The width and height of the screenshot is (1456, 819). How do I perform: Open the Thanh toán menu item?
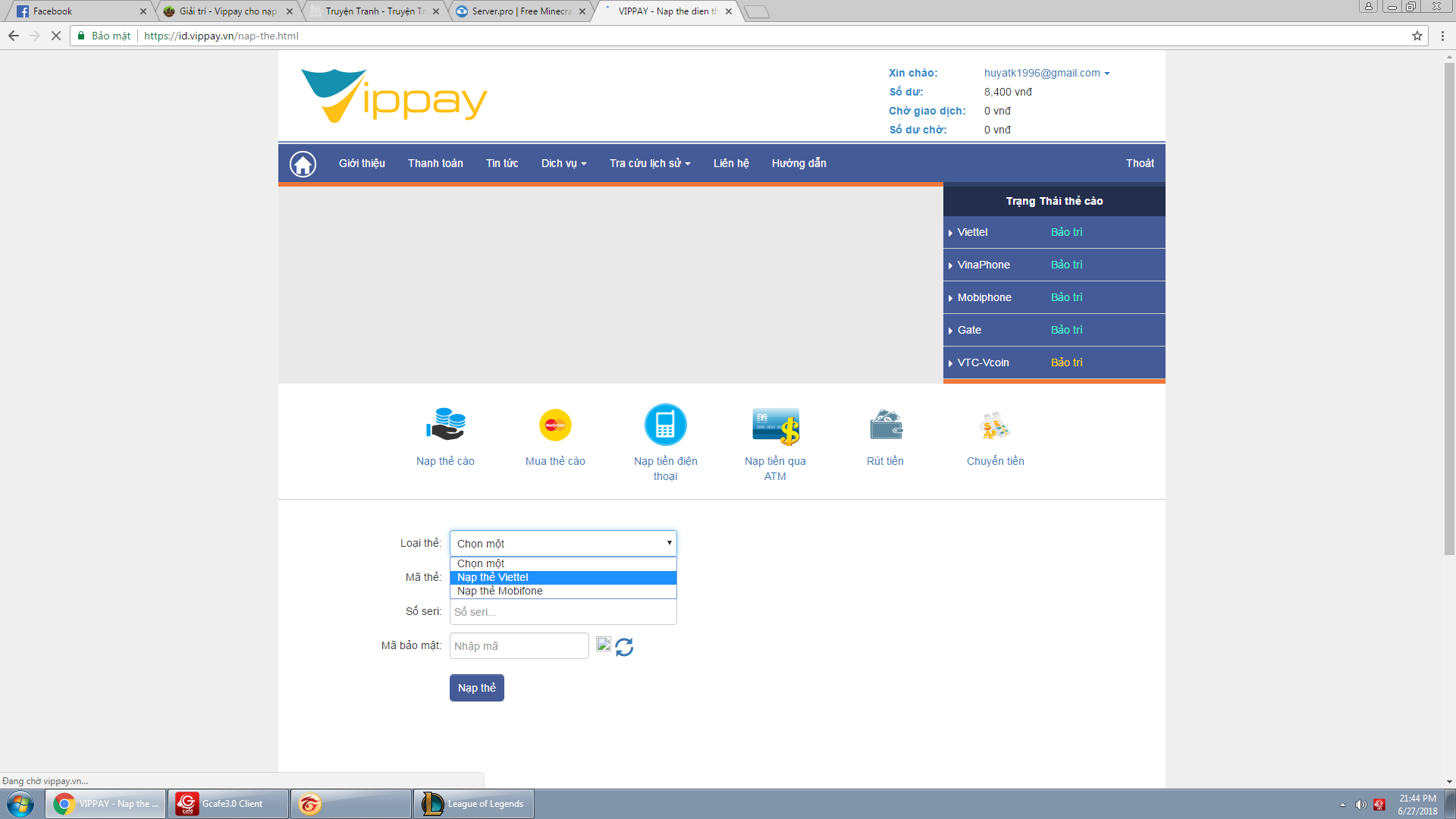point(435,163)
